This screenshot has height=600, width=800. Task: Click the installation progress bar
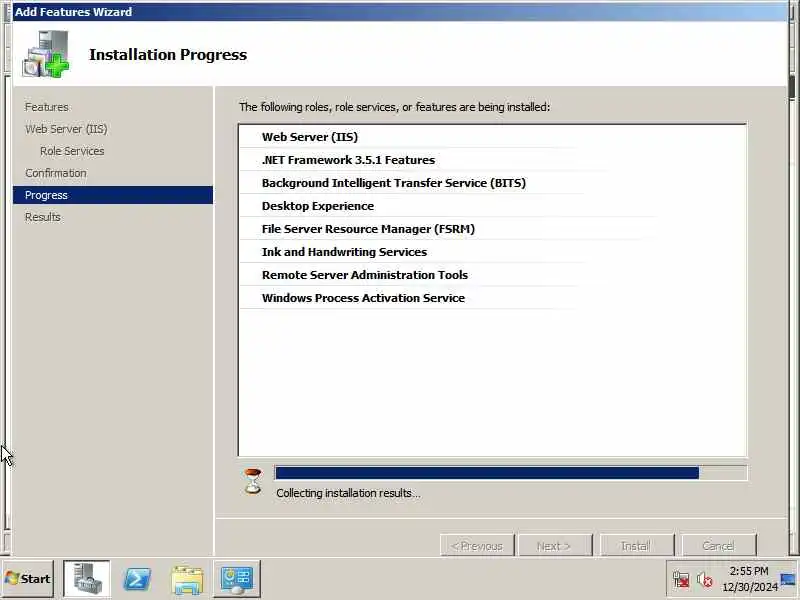511,473
